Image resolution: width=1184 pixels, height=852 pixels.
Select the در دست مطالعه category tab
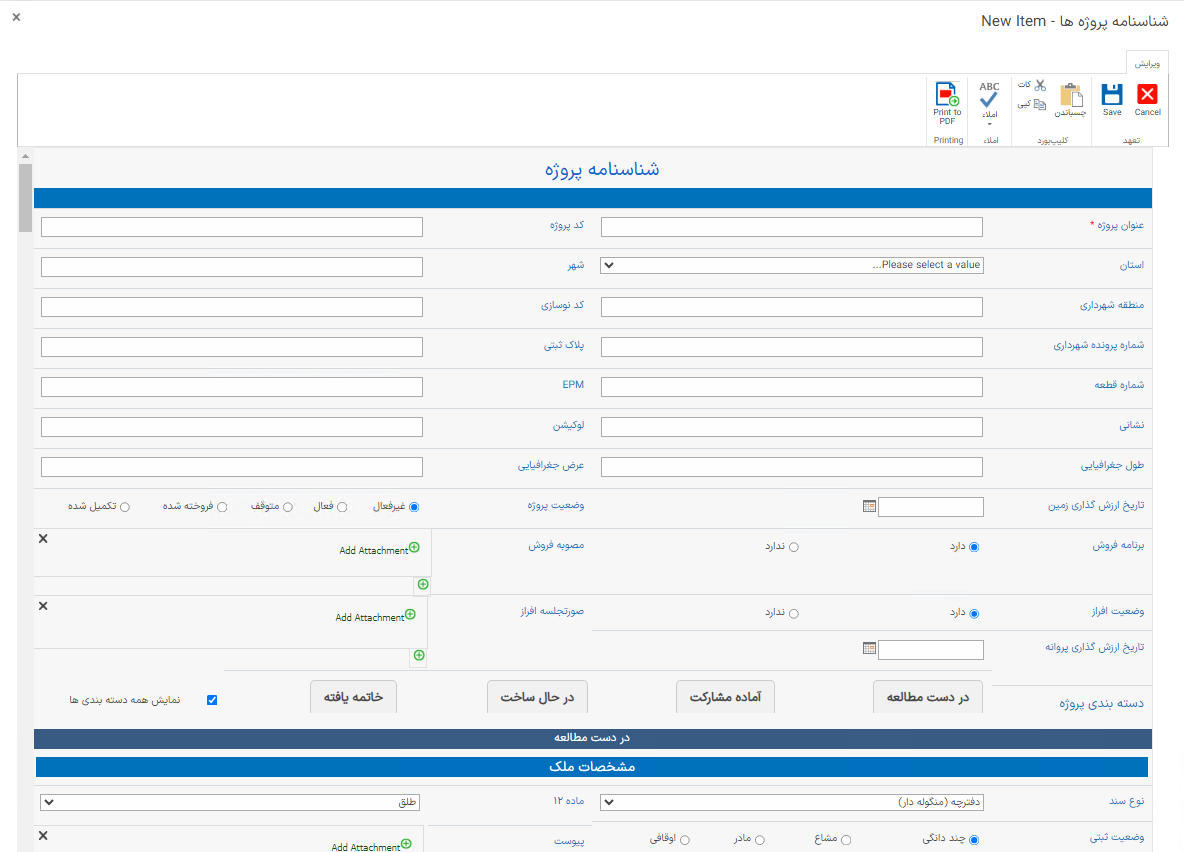[927, 697]
